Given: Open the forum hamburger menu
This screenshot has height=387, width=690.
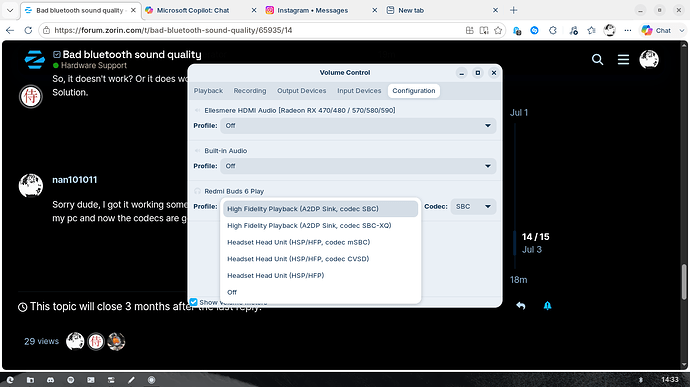Looking at the screenshot, I should click(x=623, y=59).
